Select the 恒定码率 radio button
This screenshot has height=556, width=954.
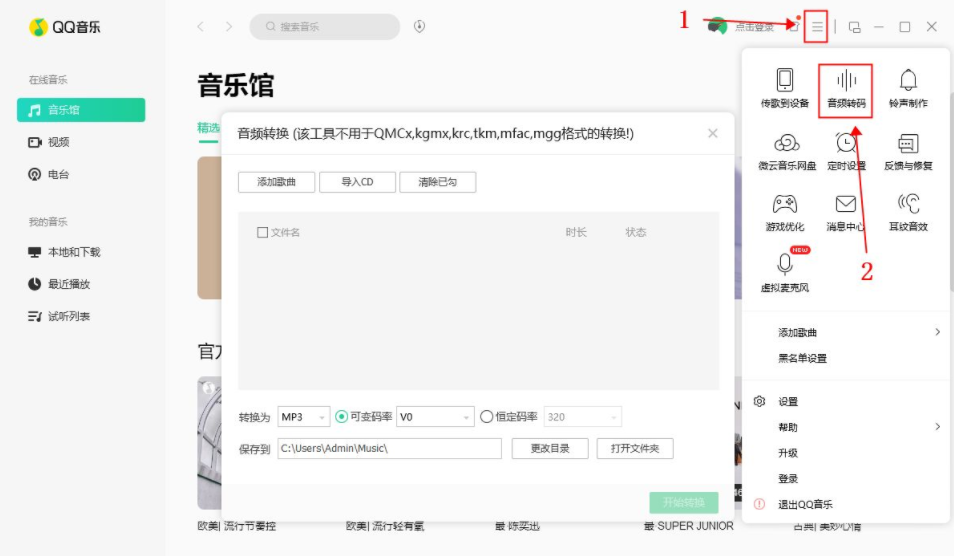pos(486,417)
